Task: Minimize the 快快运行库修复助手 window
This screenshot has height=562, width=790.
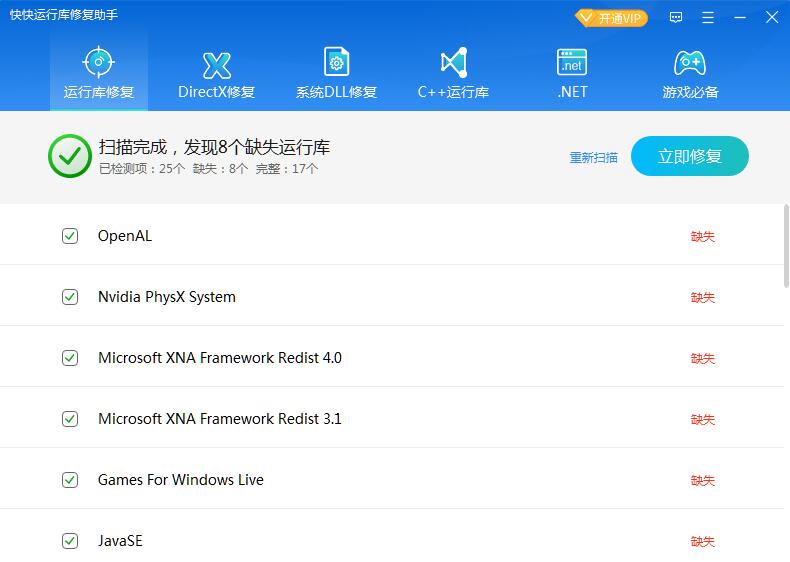Action: coord(740,18)
